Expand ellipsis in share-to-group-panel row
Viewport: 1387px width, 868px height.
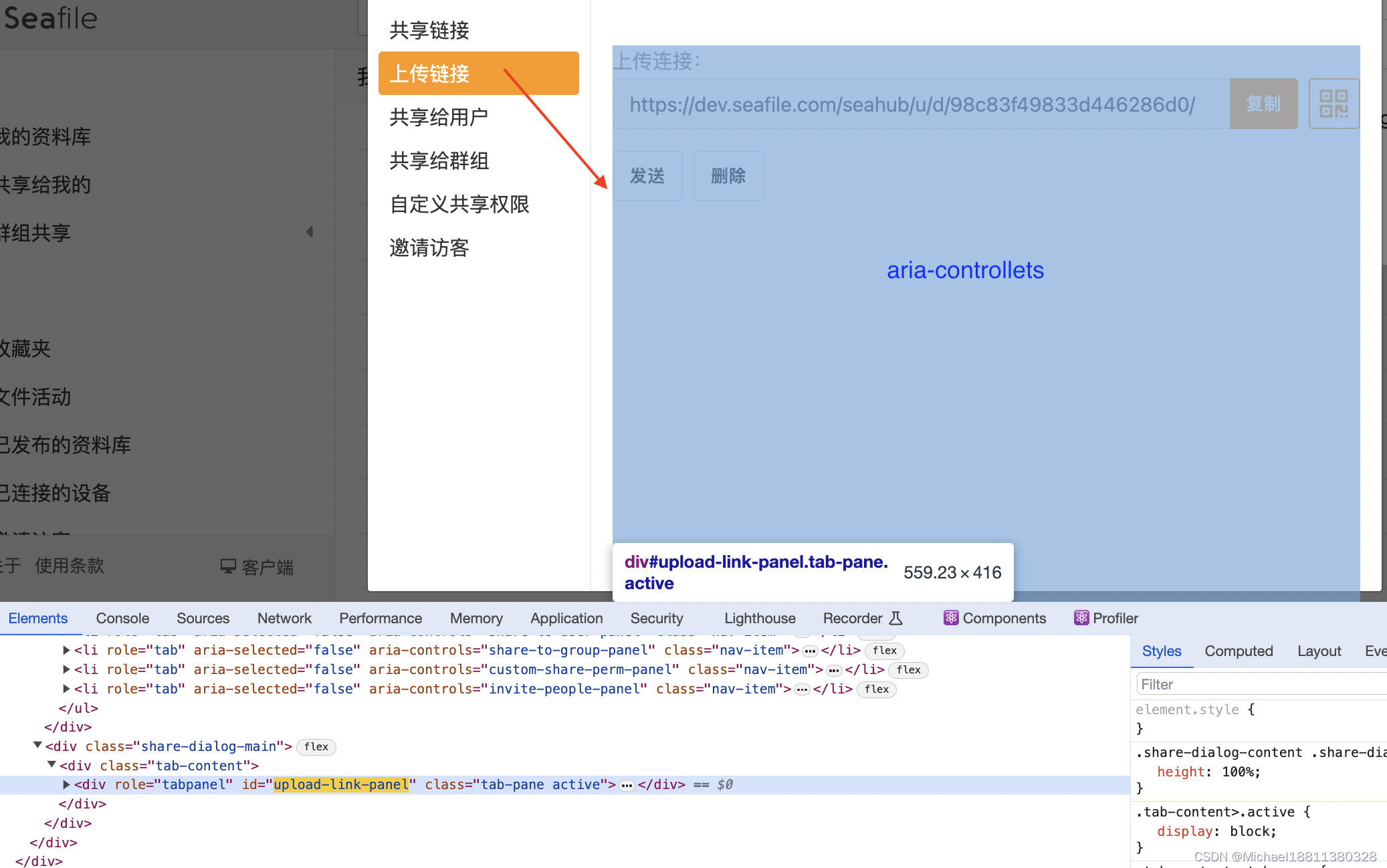tap(810, 651)
